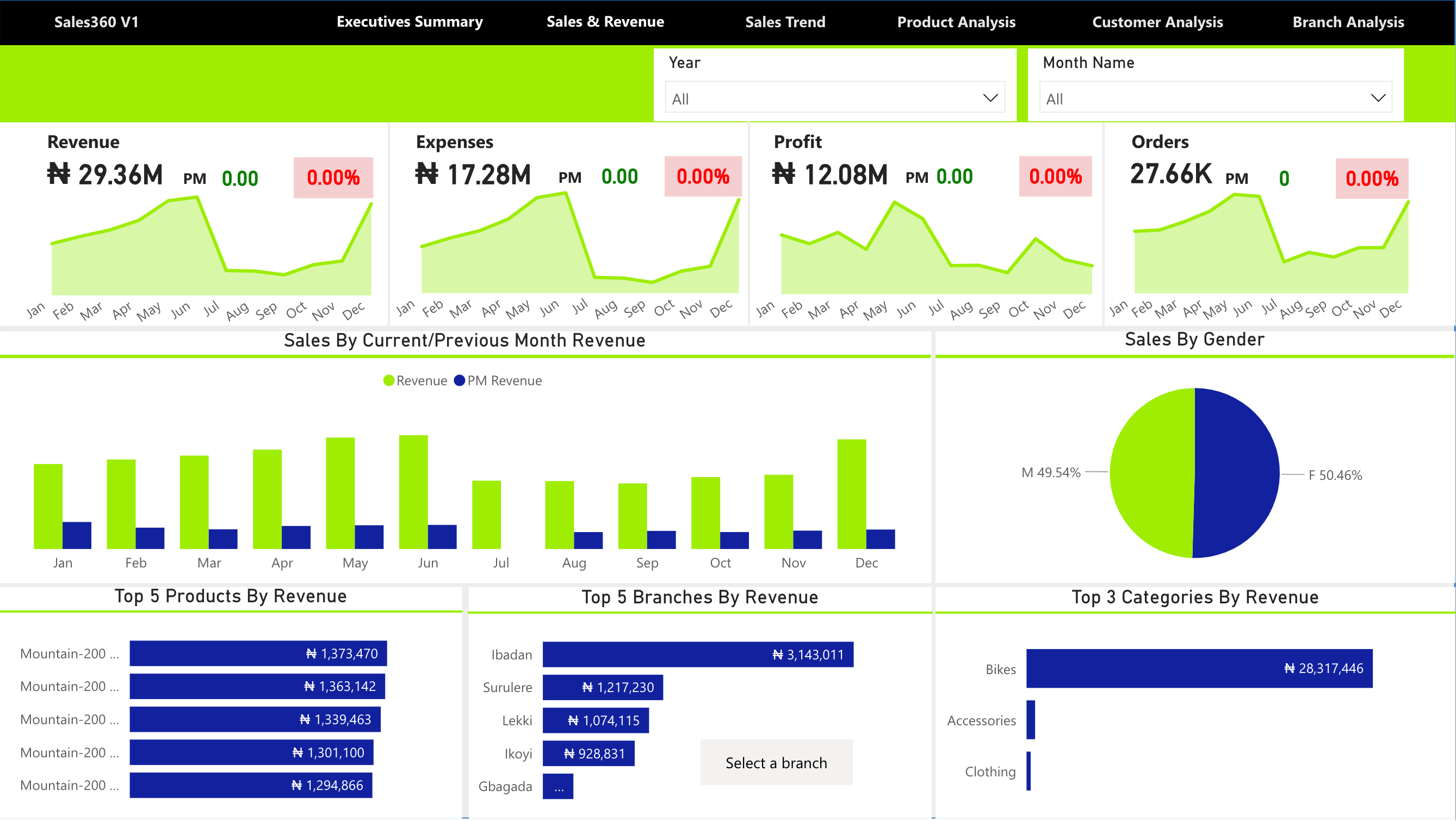1456x821 pixels.
Task: Go to Sales Trend page
Action: tap(784, 22)
